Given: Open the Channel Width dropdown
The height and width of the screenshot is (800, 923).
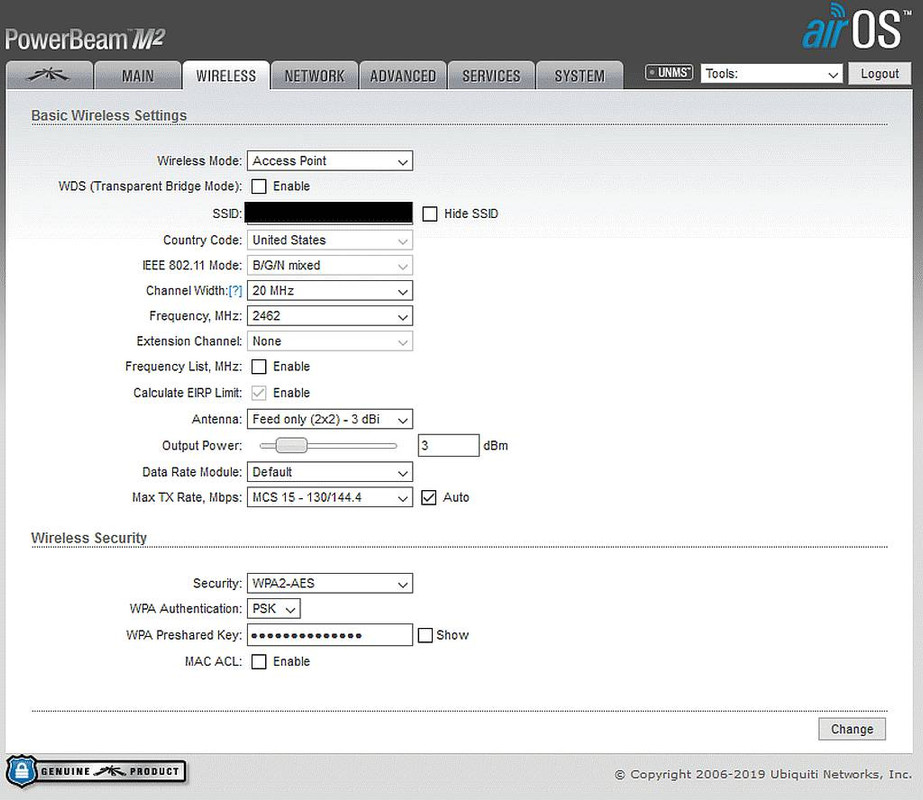Looking at the screenshot, I should point(330,291).
